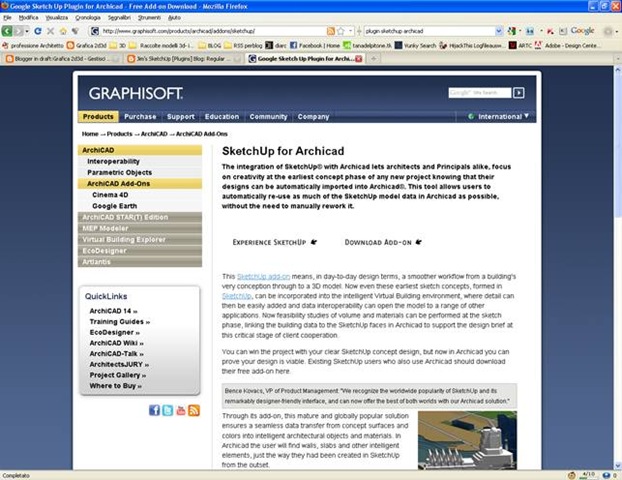Open Graphisoft's Twitter icon

point(167,410)
